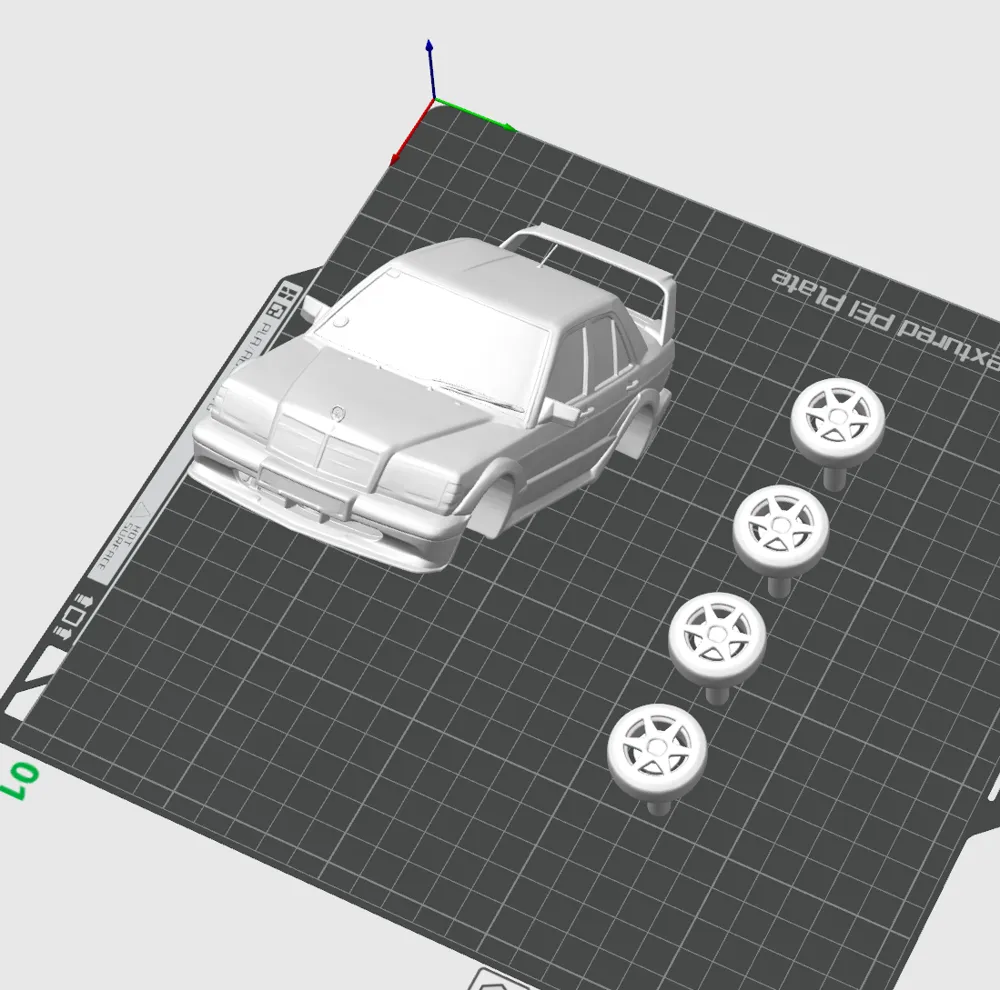Click the green plate number 01

click(x=21, y=780)
